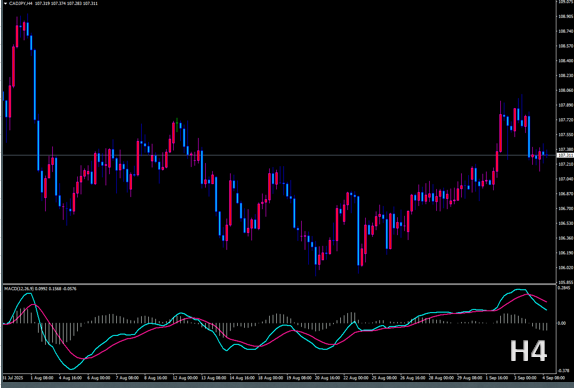
Task: Click the '29 Aug 08:00' time axis label
Action: [x=470, y=378]
